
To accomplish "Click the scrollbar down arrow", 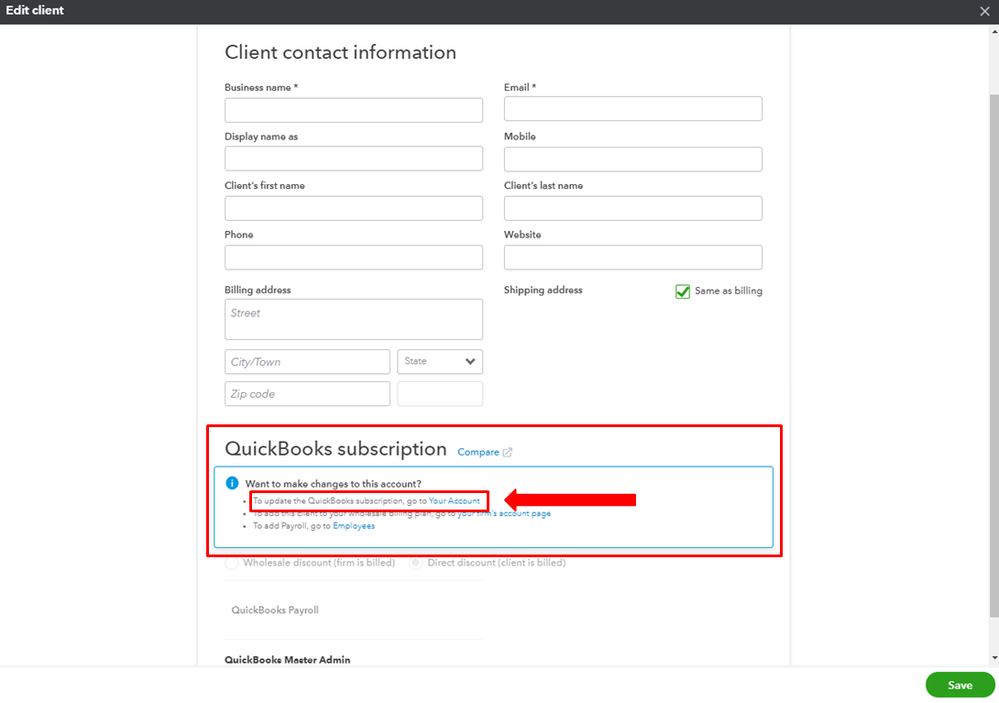I will tap(994, 658).
